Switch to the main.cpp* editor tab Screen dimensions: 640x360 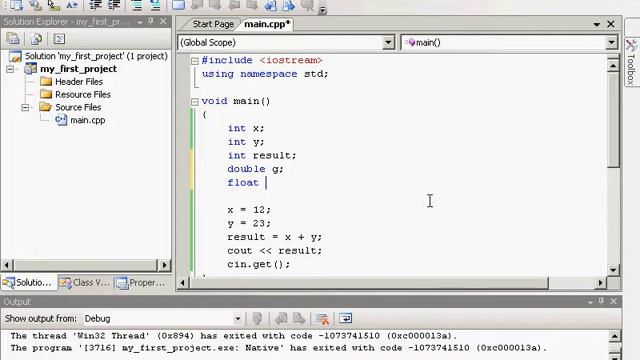267,24
